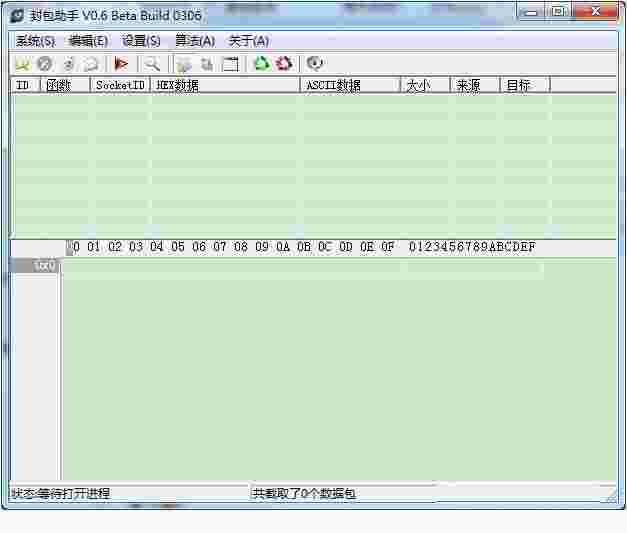Click the 0123456789ABCDEF ASCII header
The height and width of the screenshot is (533, 627).
tap(472, 247)
